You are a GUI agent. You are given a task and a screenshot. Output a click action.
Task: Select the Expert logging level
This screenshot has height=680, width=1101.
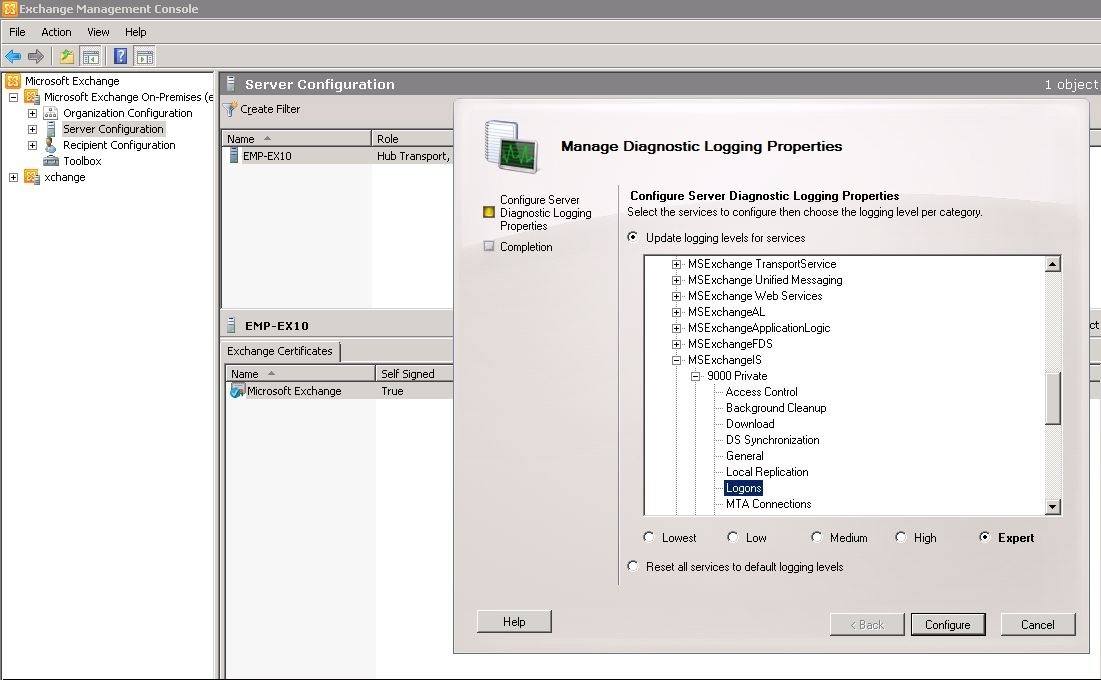984,537
